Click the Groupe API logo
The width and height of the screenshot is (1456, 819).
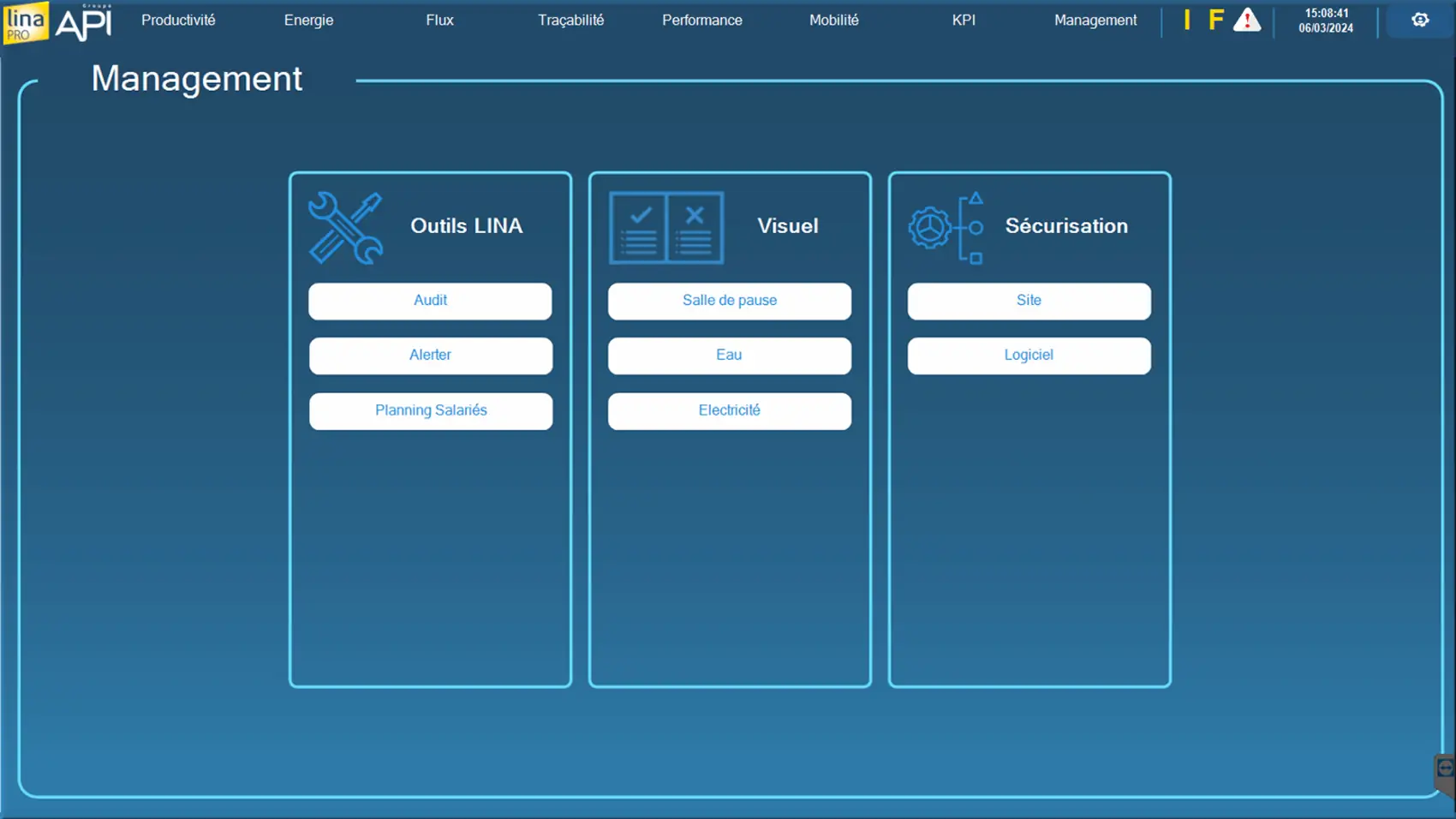84,22
